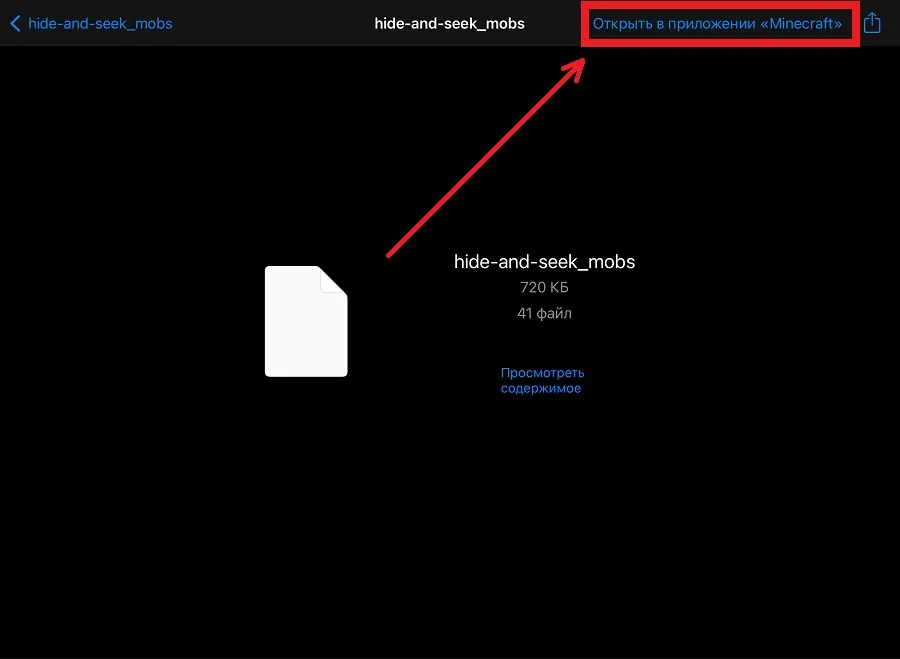Tap the share icon in top bar

coord(872,23)
